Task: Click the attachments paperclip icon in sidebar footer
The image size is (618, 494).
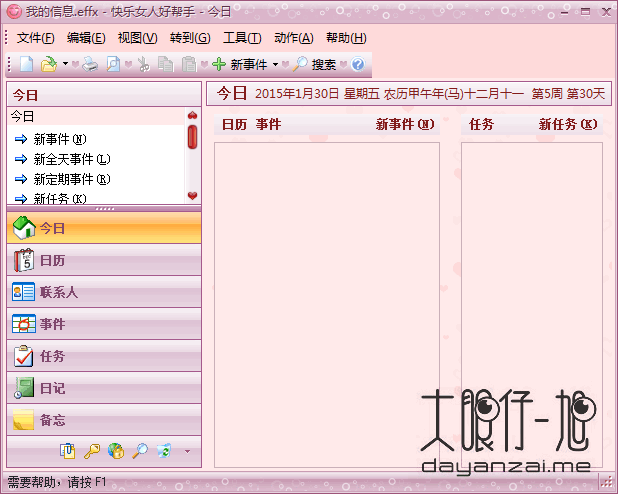Action: coord(68,451)
